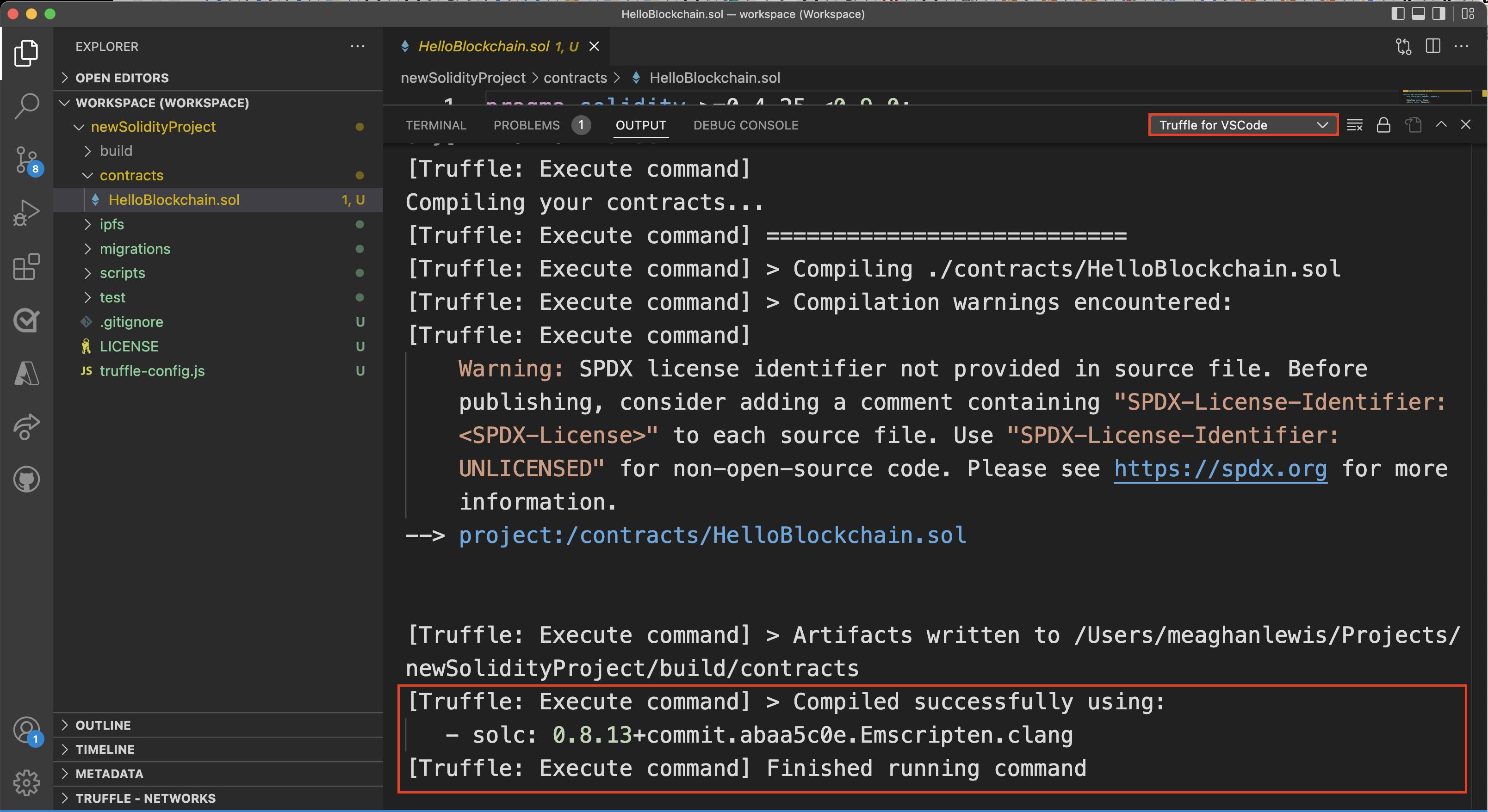This screenshot has width=1488, height=812.
Task: Clear the output panel
Action: (1355, 125)
